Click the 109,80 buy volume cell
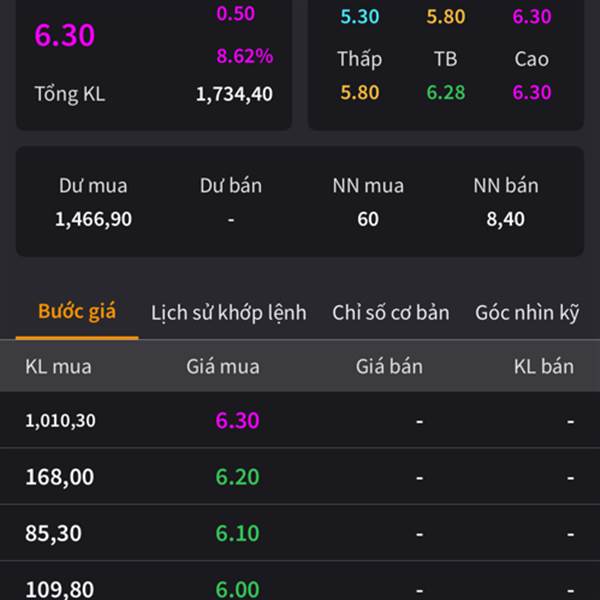The height and width of the screenshot is (600, 600). pos(60,589)
